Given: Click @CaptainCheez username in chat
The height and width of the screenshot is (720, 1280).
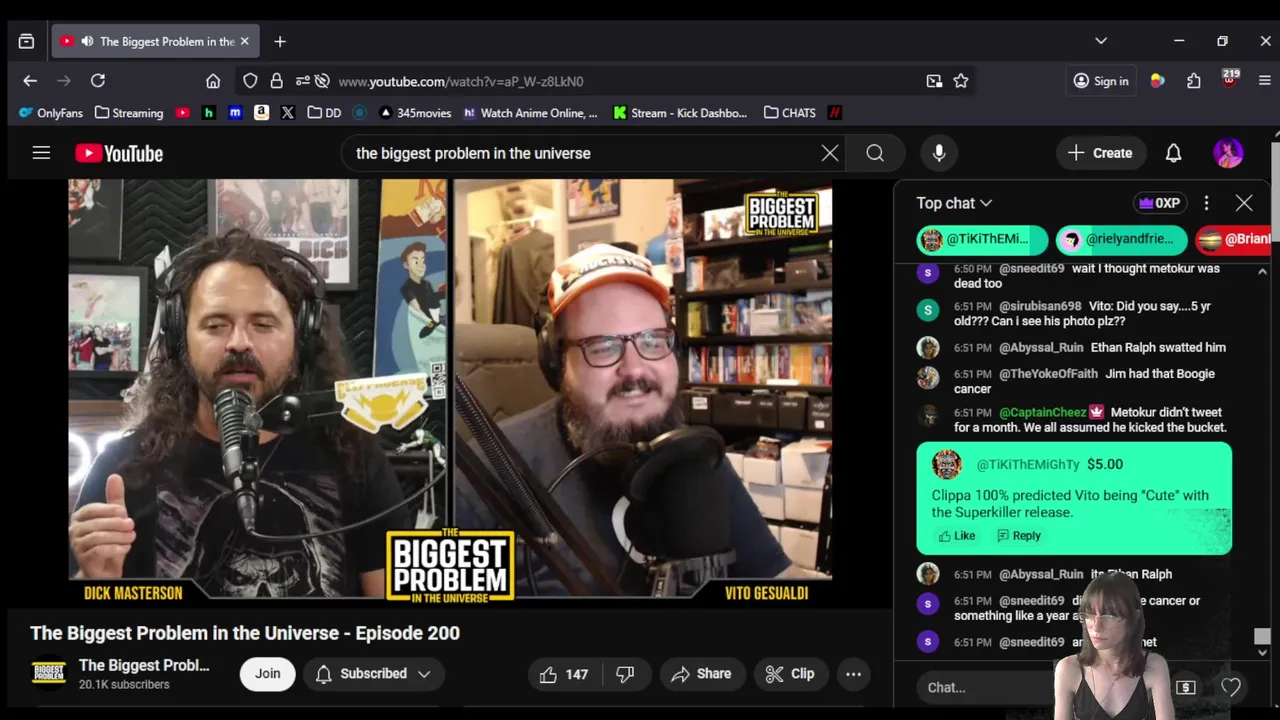Looking at the screenshot, I should [x=1042, y=412].
